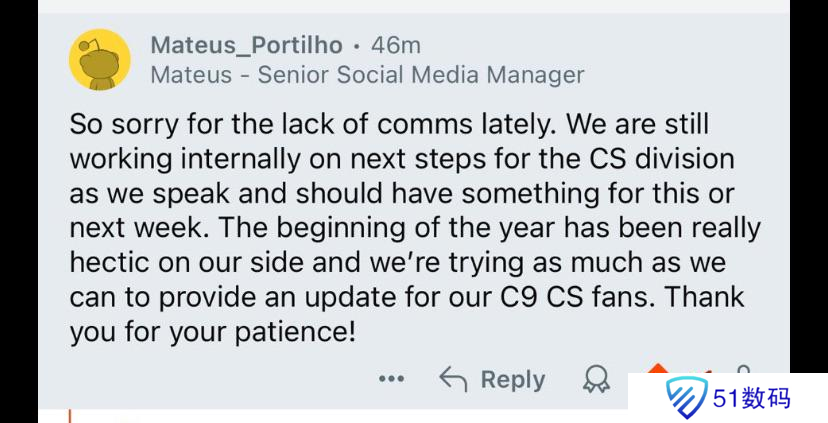Click the 46m timestamp

point(396,45)
